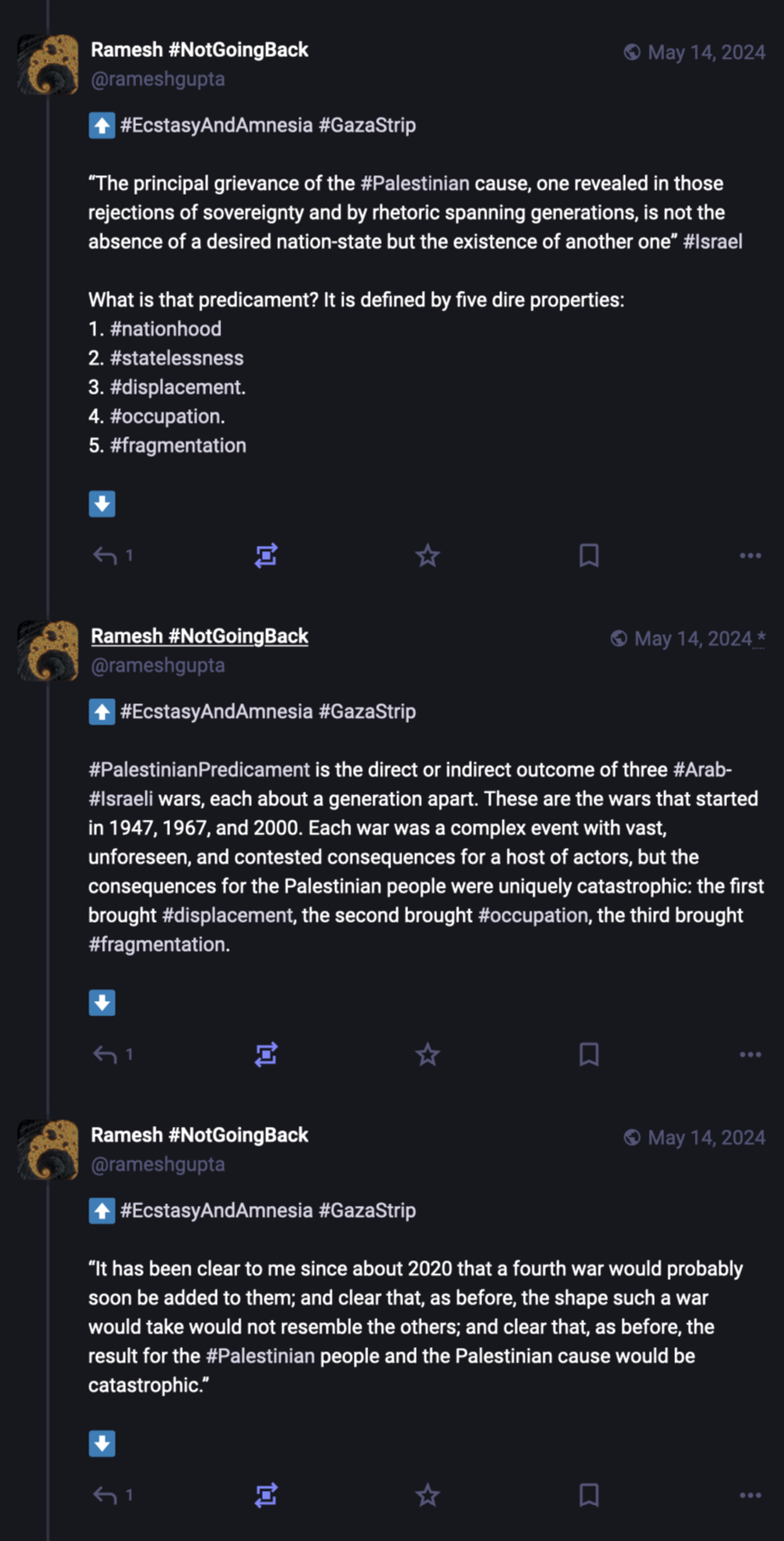This screenshot has width=784, height=1541.
Task: Boost the post about a fourth war
Action: [266, 1495]
